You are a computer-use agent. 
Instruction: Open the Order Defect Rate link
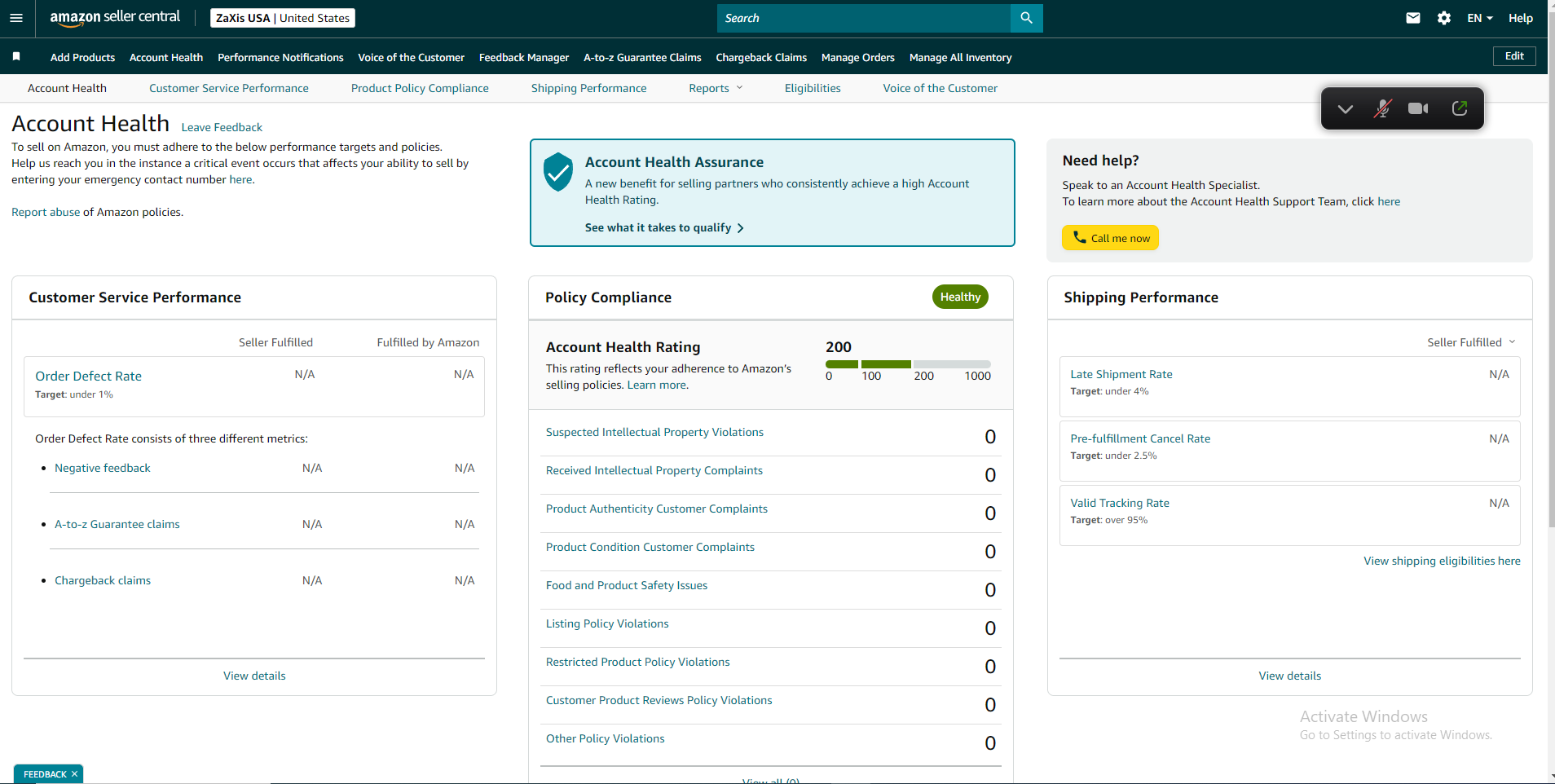88,376
